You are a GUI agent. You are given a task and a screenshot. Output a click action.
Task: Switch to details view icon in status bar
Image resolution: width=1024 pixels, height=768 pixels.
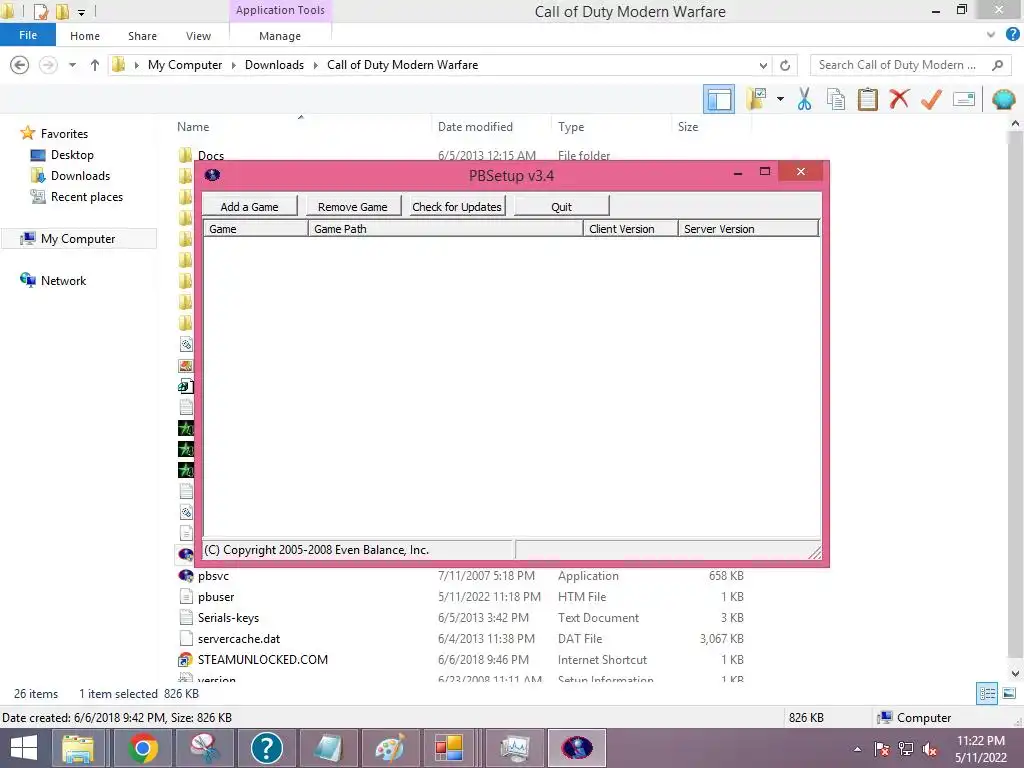(x=987, y=694)
